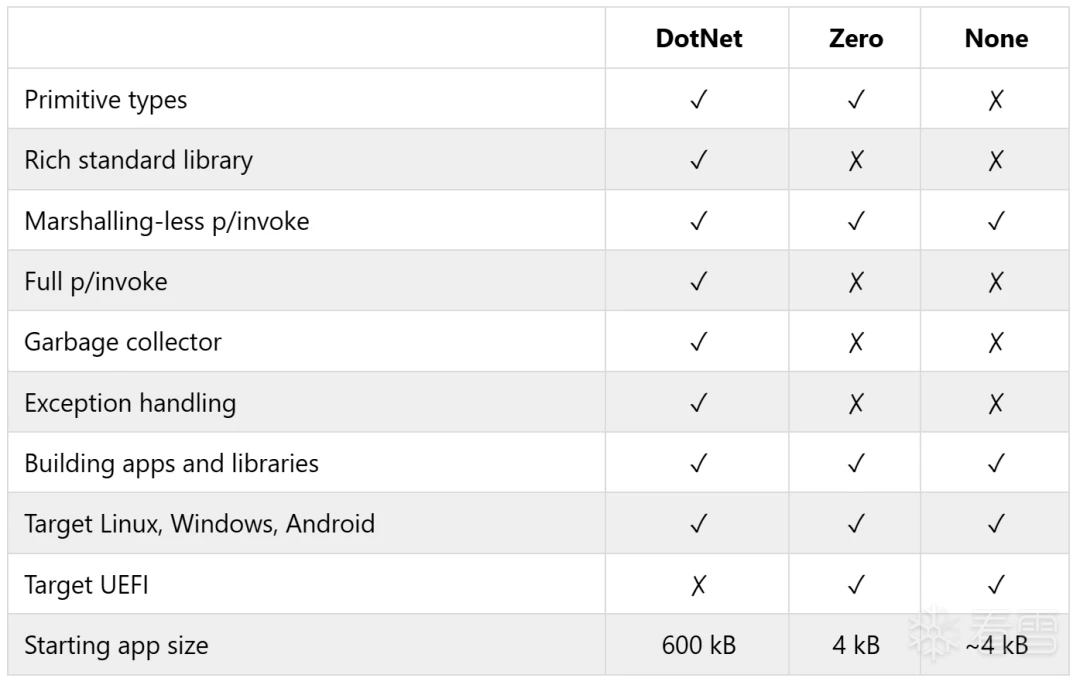The width and height of the screenshot is (1080, 685).
Task: Click the DotNet column header
Action: pyautogui.click(x=698, y=39)
